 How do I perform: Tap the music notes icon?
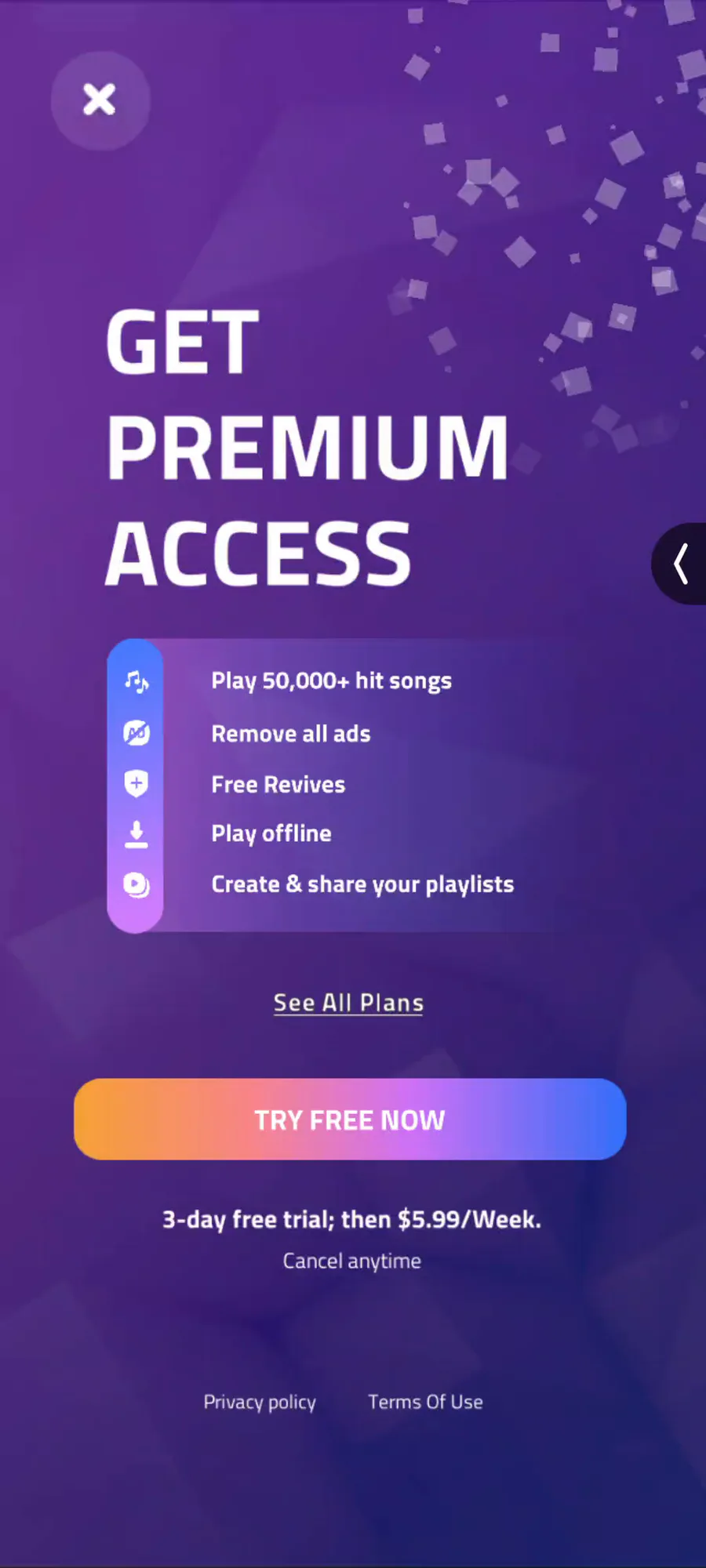(136, 681)
